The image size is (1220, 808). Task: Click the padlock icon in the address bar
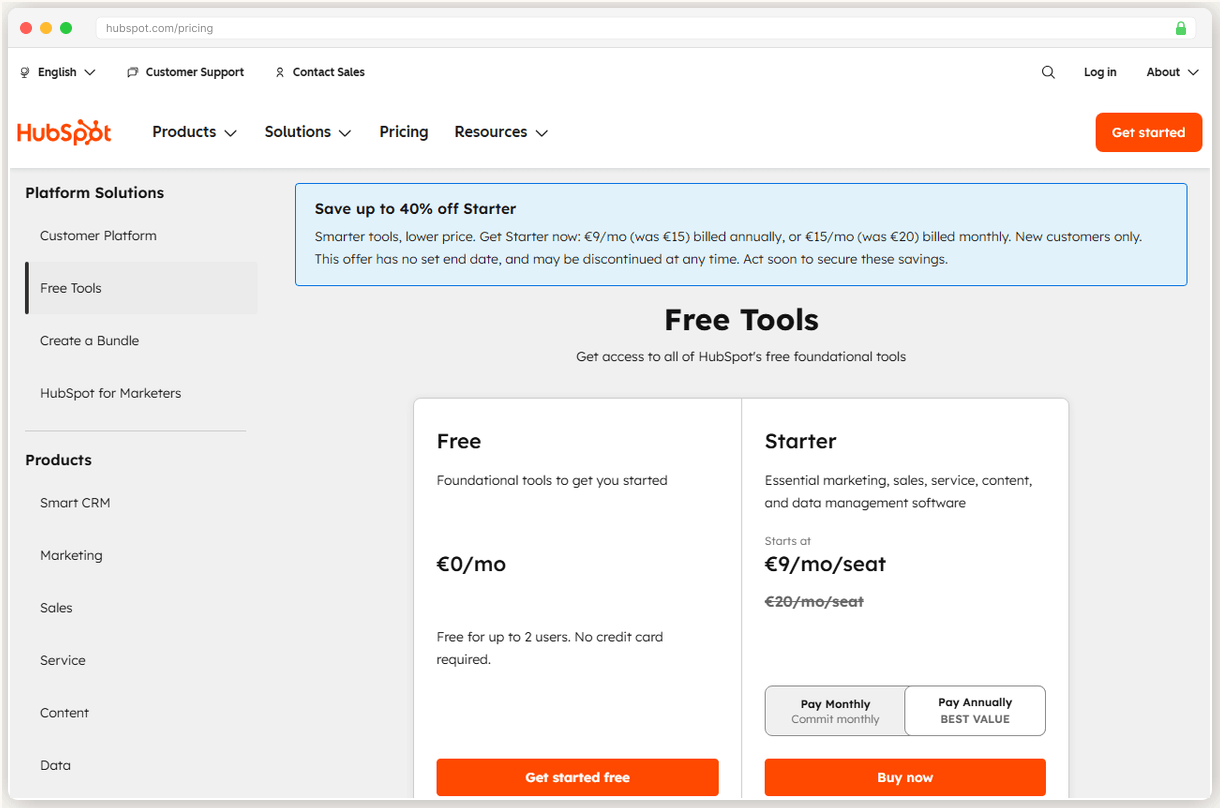coord(1181,28)
